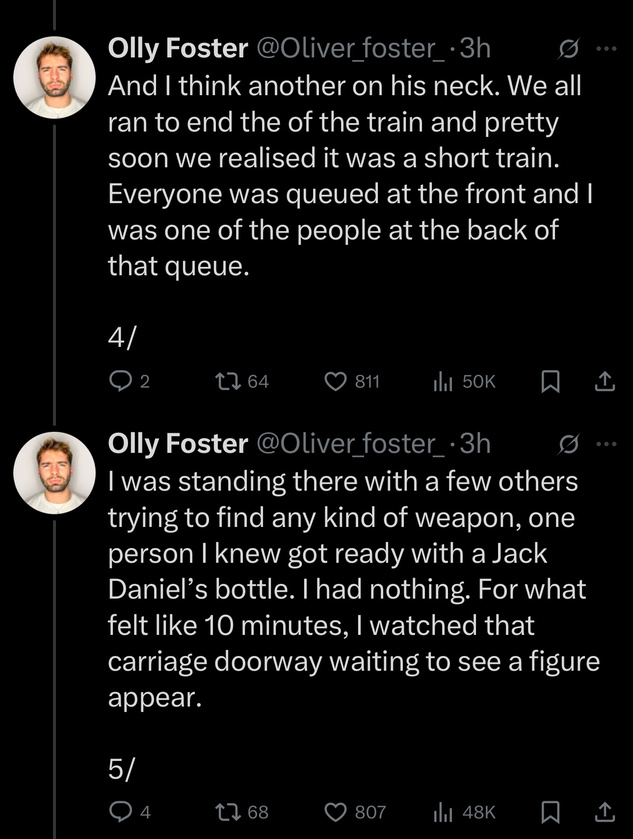Tap the Grok icon on second tweet
Viewport: 633px width, 839px height.
coord(568,443)
